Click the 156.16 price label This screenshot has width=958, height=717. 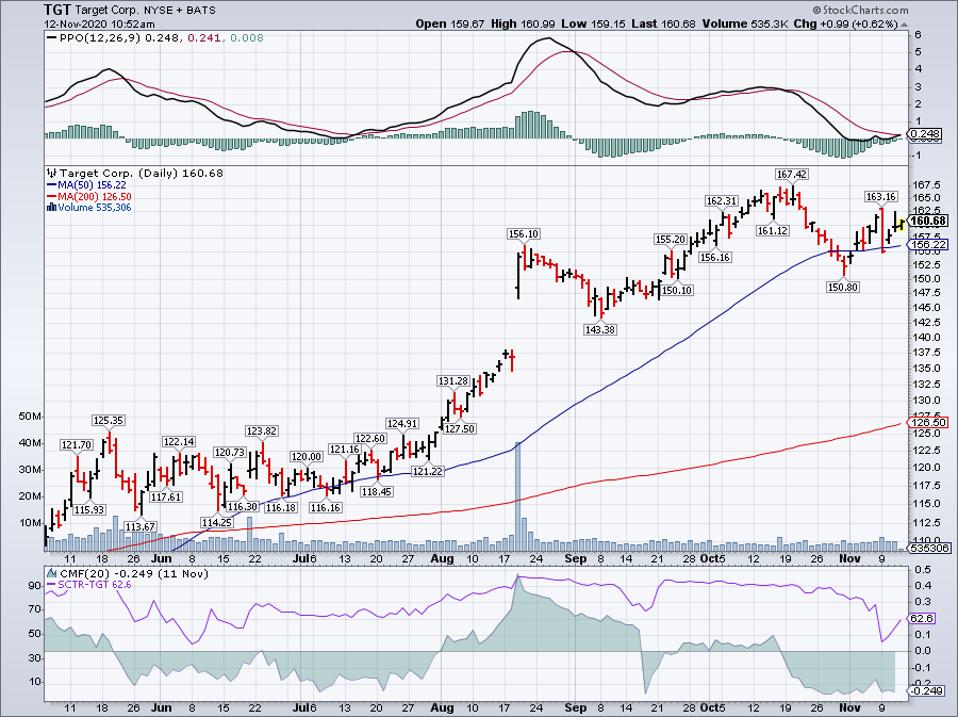point(715,257)
